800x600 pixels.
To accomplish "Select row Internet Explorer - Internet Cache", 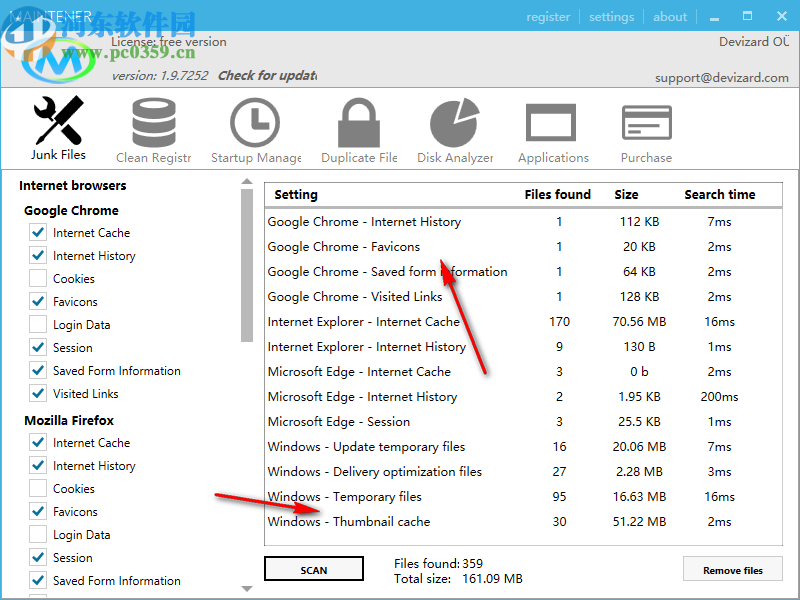I will point(523,322).
